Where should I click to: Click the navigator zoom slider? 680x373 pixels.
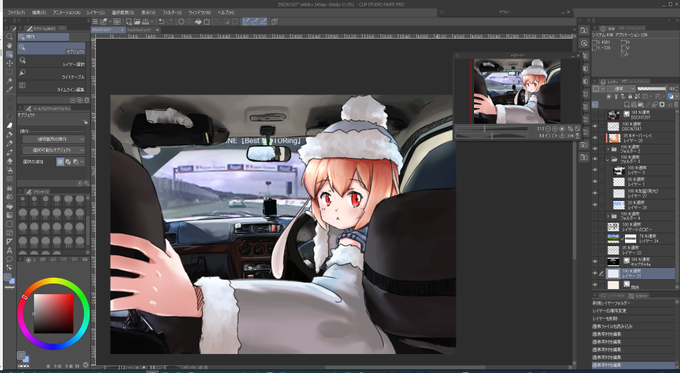(491, 129)
